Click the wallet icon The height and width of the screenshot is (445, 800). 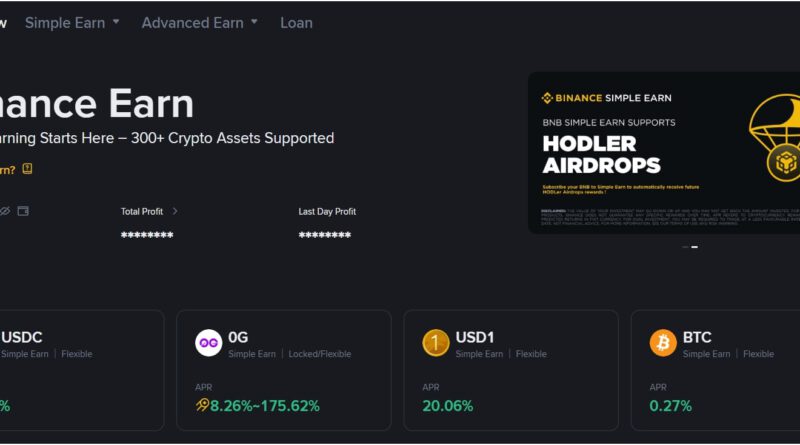click(23, 211)
